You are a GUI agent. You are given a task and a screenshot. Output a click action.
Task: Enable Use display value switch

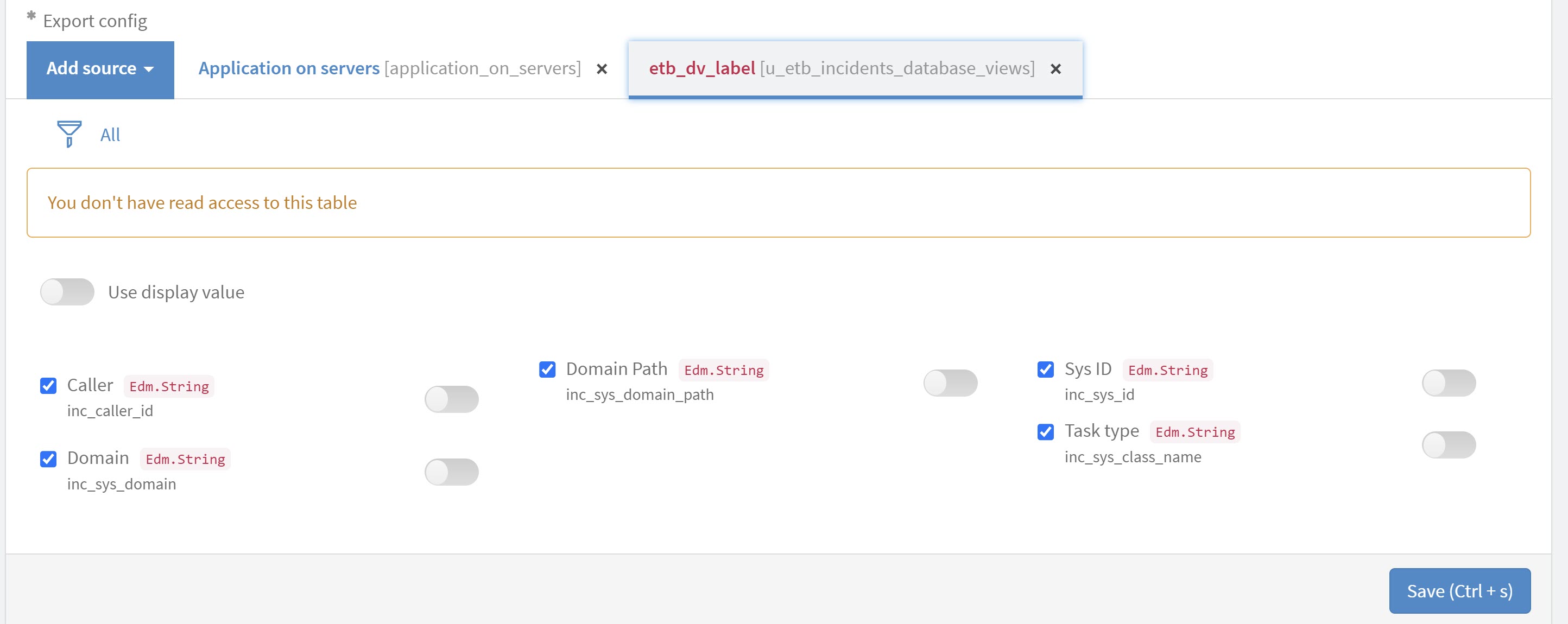point(67,292)
